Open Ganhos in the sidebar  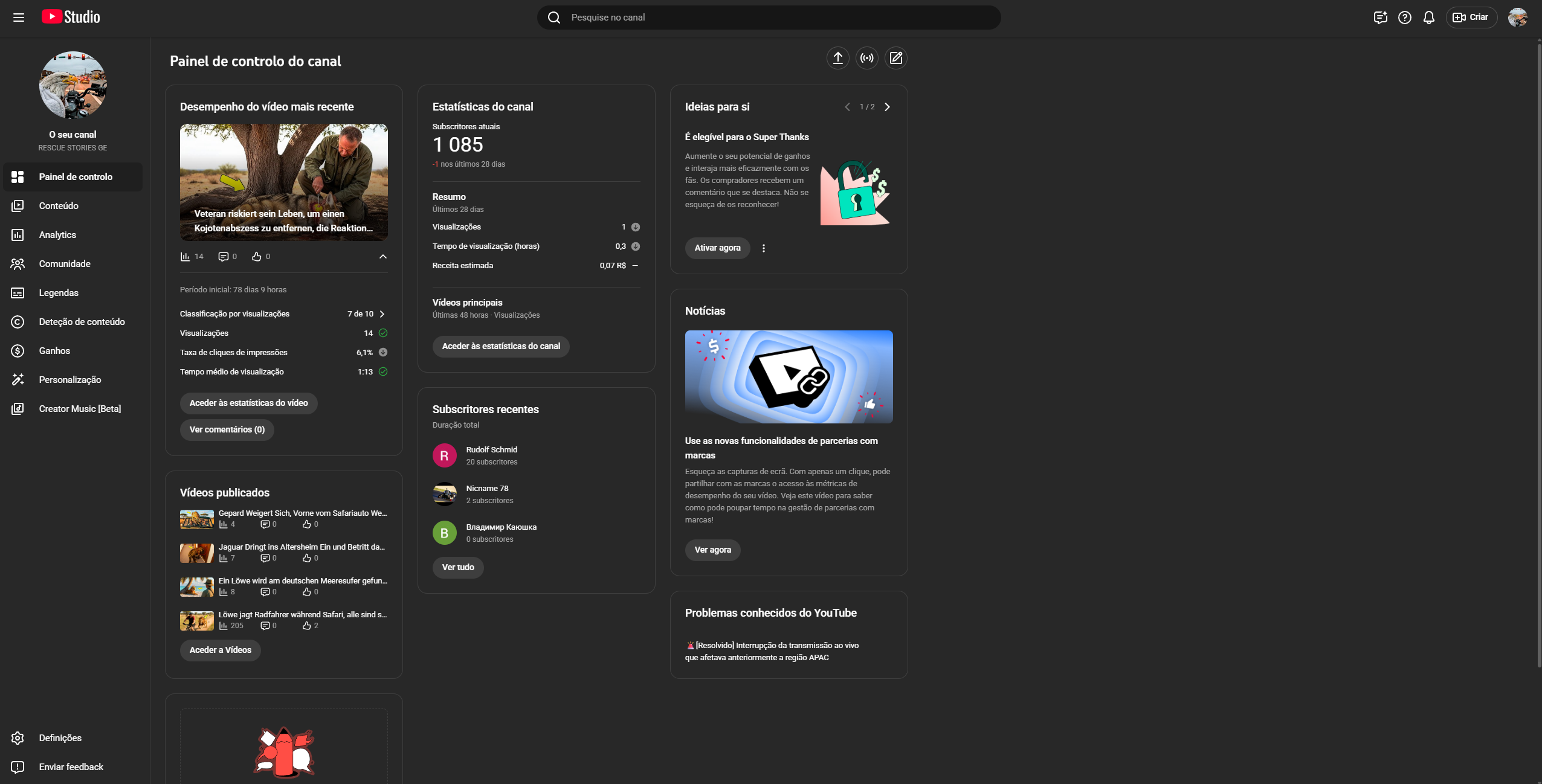[54, 351]
